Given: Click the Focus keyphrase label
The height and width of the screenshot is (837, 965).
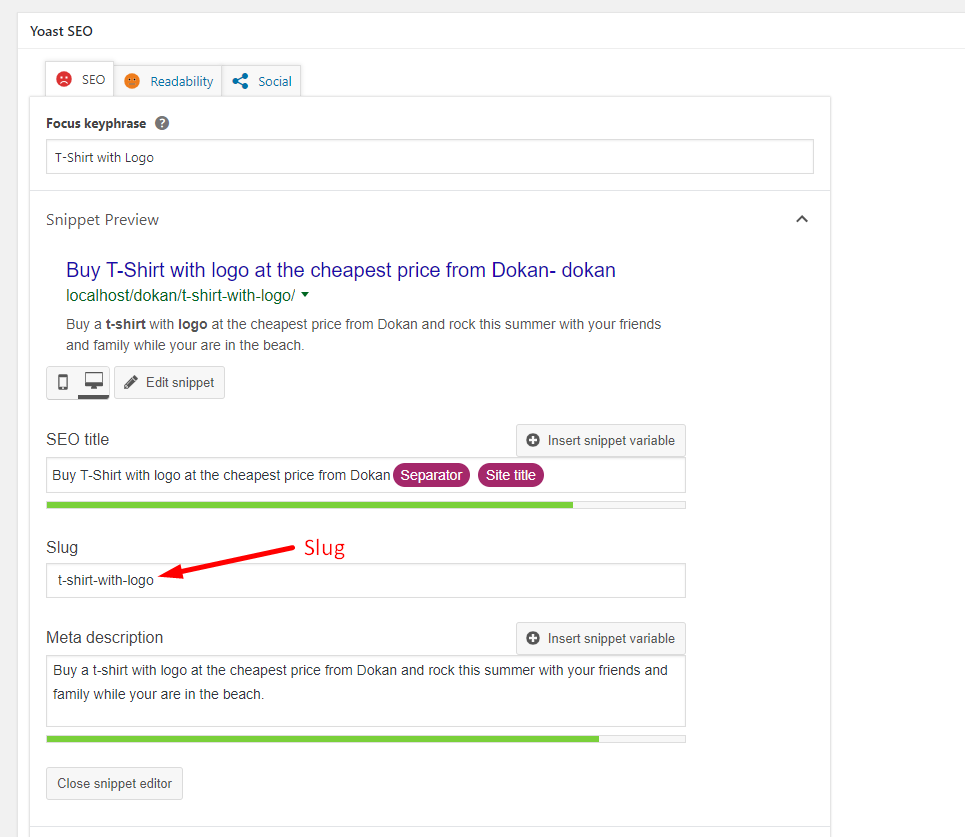Looking at the screenshot, I should click(96, 123).
